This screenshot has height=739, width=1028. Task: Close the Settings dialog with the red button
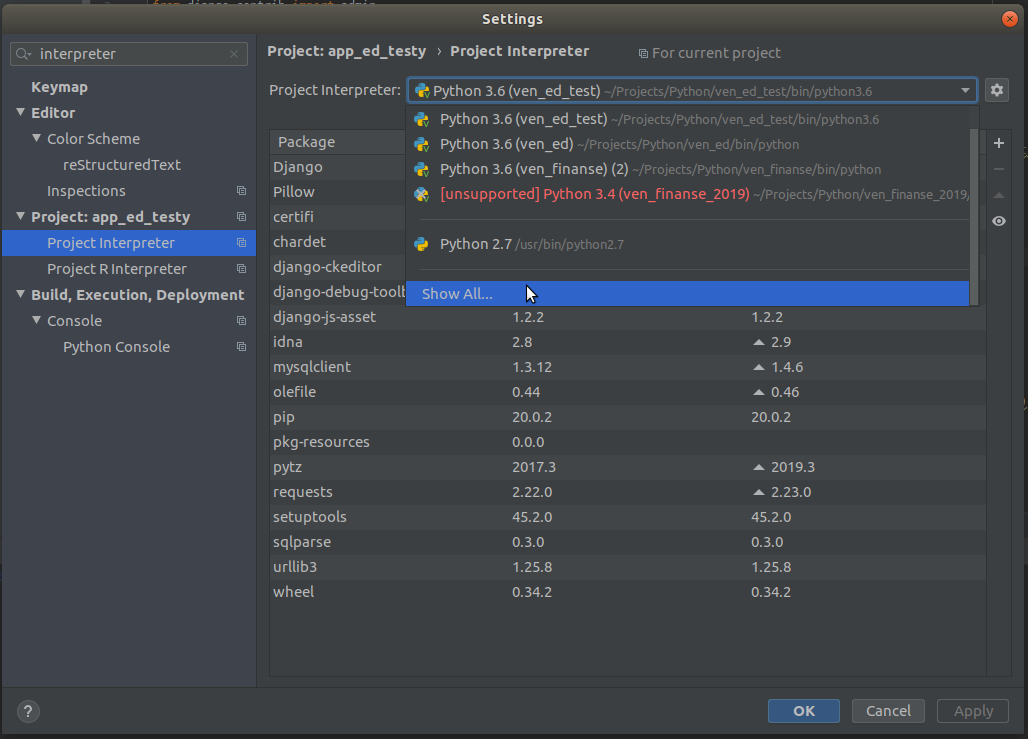coord(1010,19)
